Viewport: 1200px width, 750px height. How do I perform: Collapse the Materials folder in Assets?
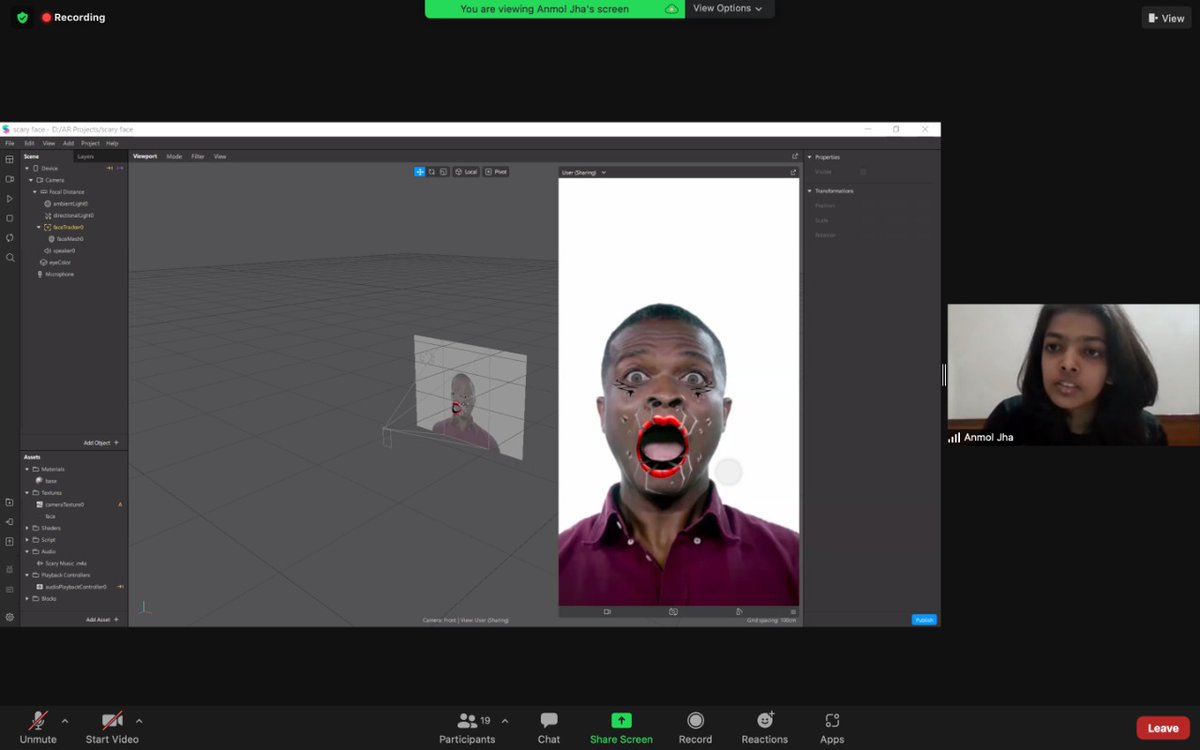coord(27,469)
